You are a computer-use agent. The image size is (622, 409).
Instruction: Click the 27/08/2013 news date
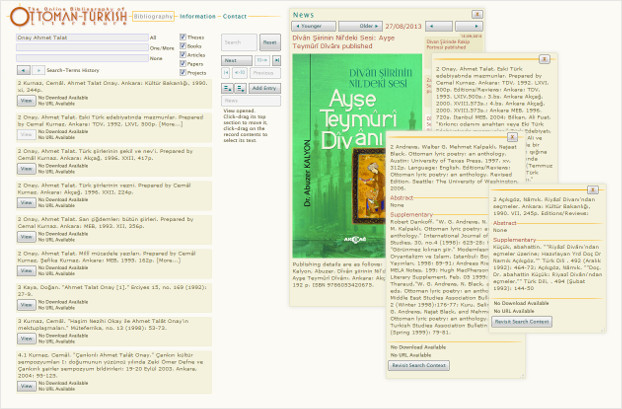(403, 27)
